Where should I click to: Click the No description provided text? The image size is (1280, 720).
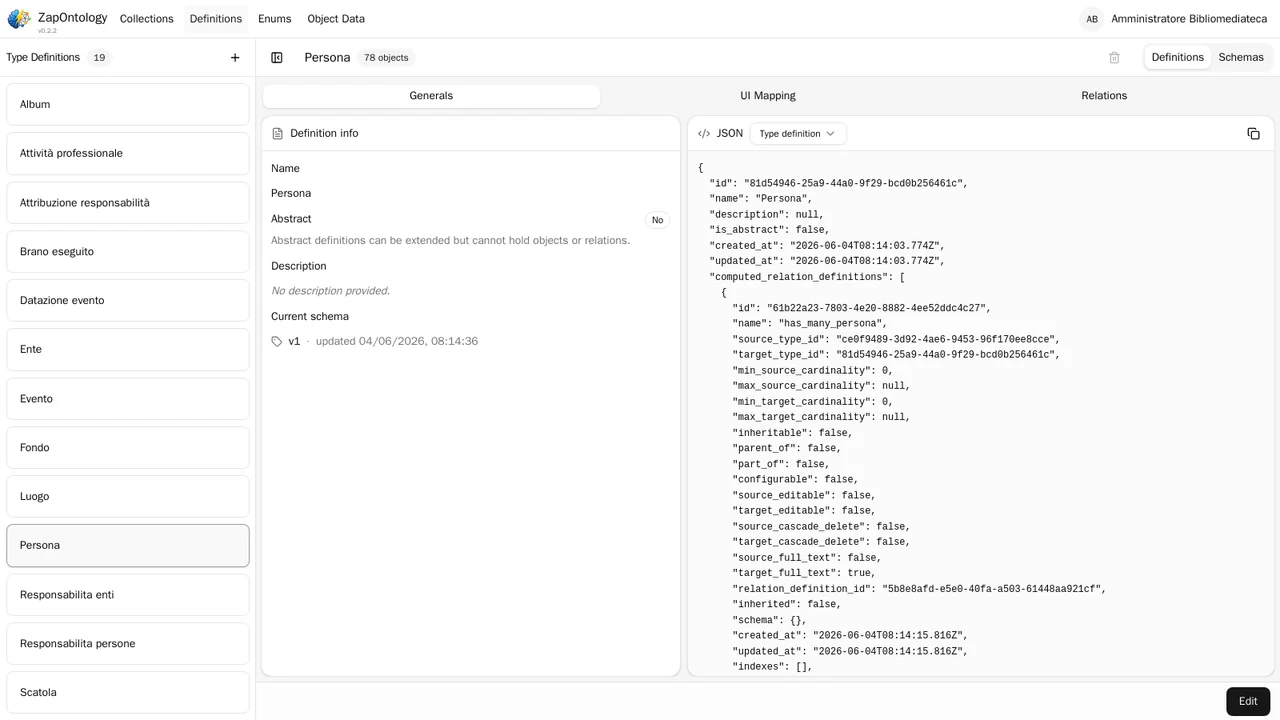[x=331, y=291]
